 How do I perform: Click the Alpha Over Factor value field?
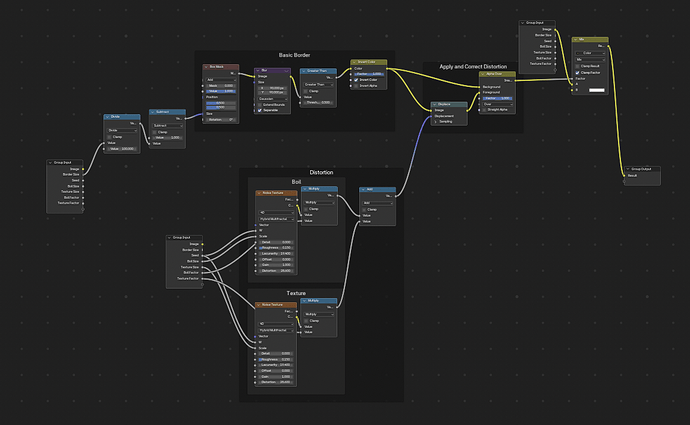tap(498, 98)
